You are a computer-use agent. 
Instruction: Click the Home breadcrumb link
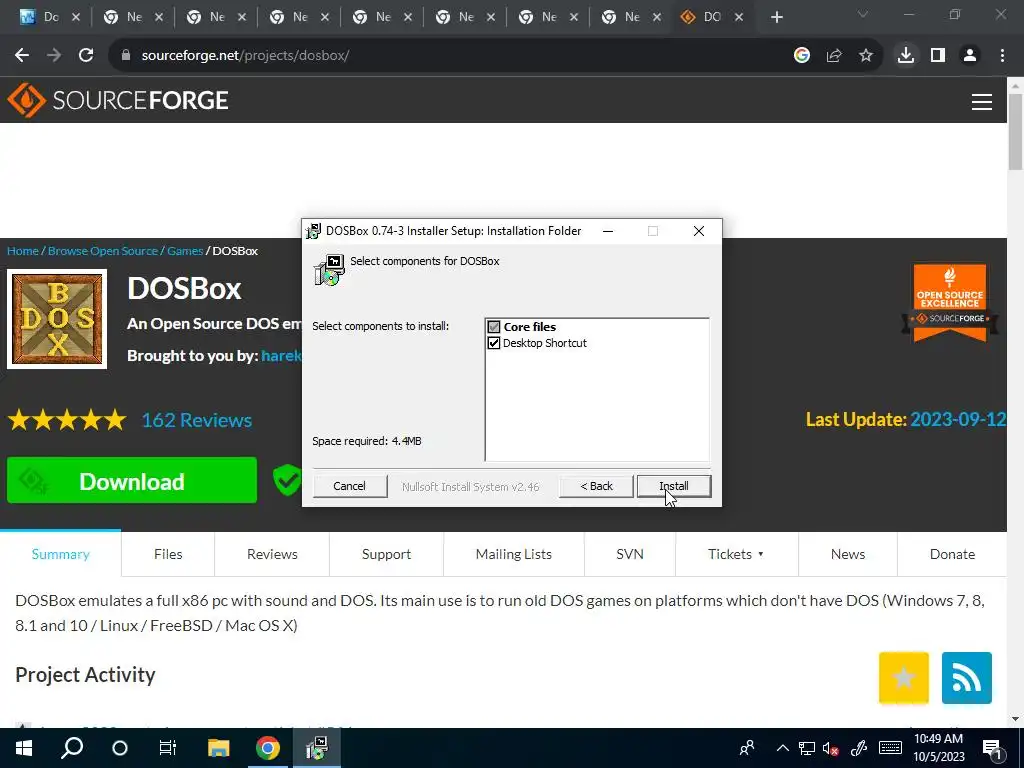pos(23,251)
